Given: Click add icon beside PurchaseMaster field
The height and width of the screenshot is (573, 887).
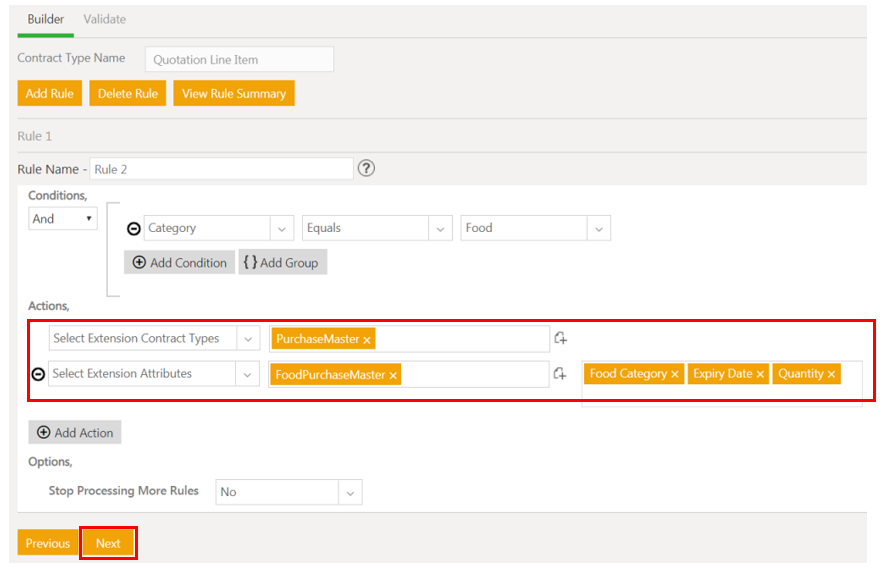Looking at the screenshot, I should 561,339.
